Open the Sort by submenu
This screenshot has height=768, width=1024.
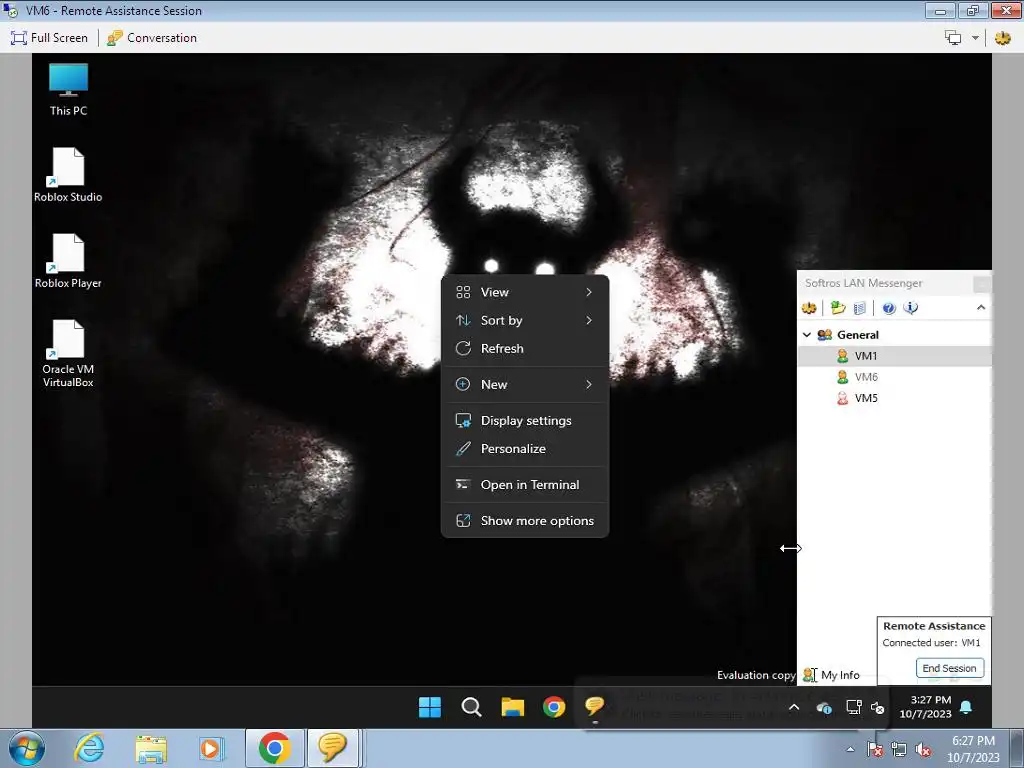(x=525, y=320)
